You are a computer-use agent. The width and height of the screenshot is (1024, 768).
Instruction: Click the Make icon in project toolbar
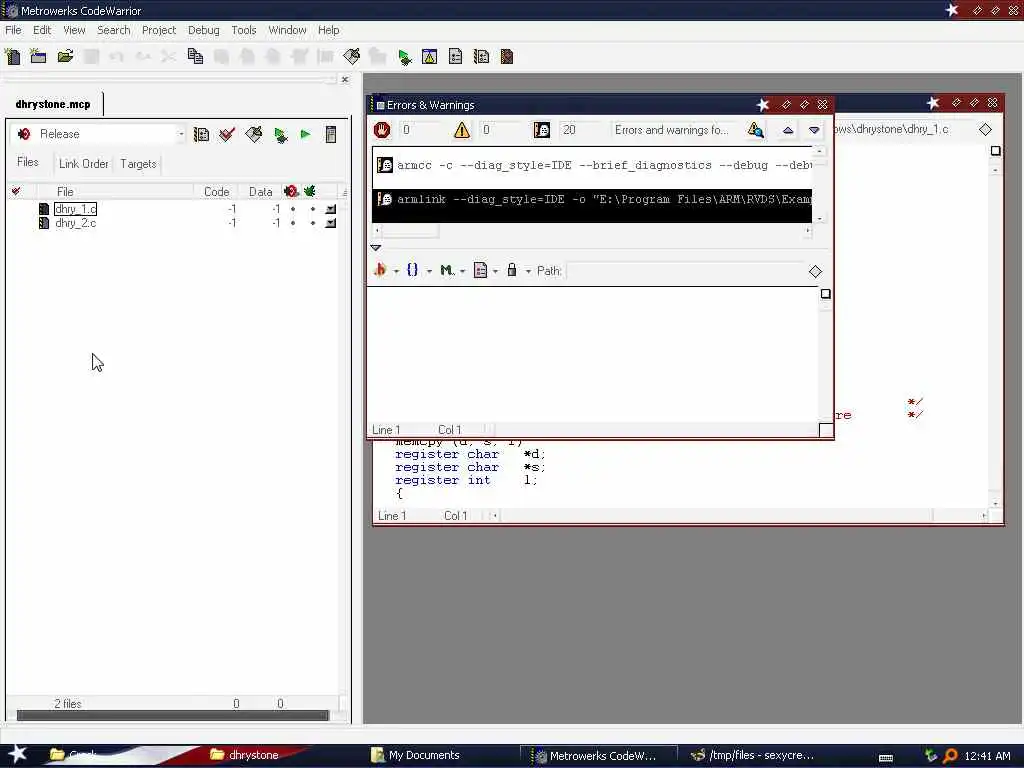[253, 135]
